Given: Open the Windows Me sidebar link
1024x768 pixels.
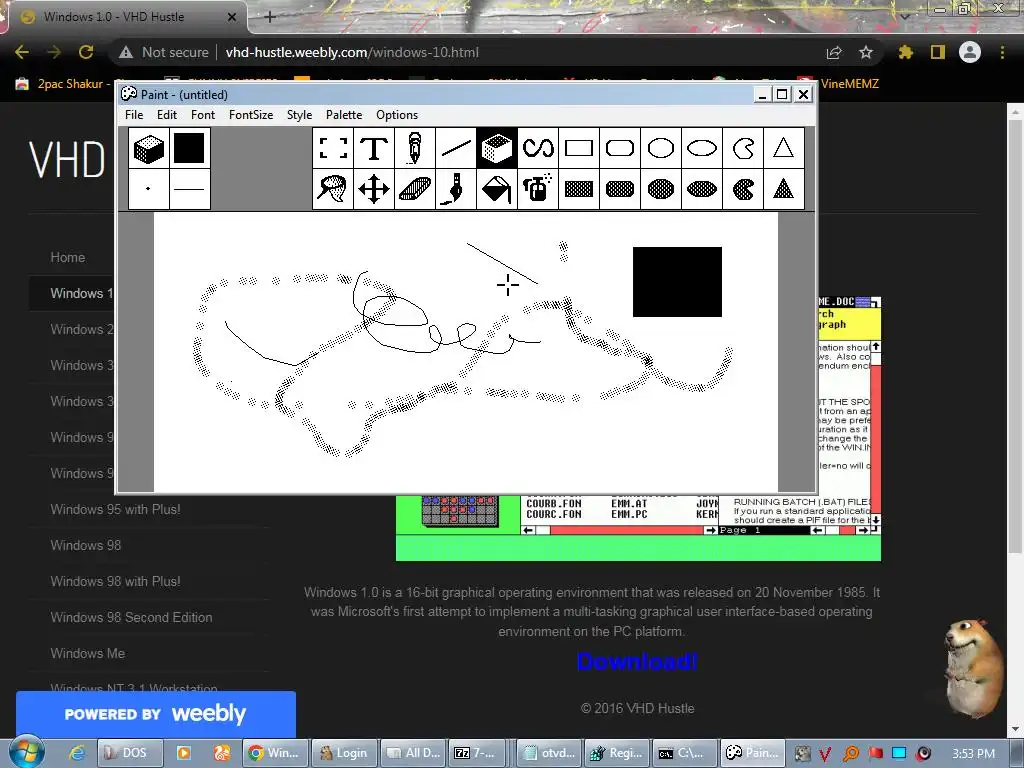Looking at the screenshot, I should click(88, 653).
